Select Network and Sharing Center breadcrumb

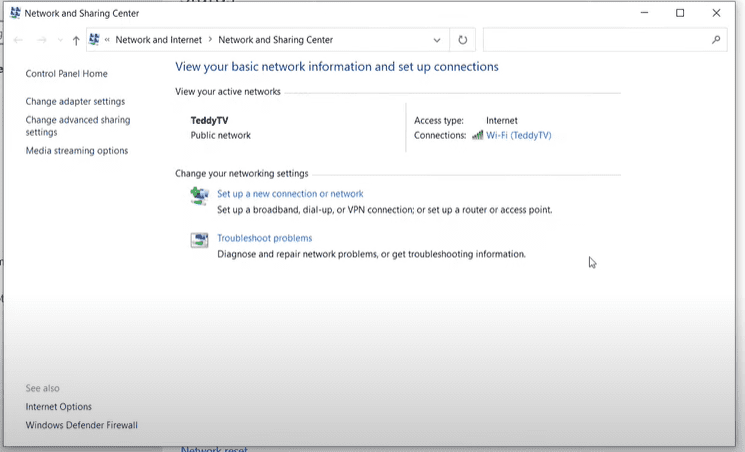click(275, 40)
